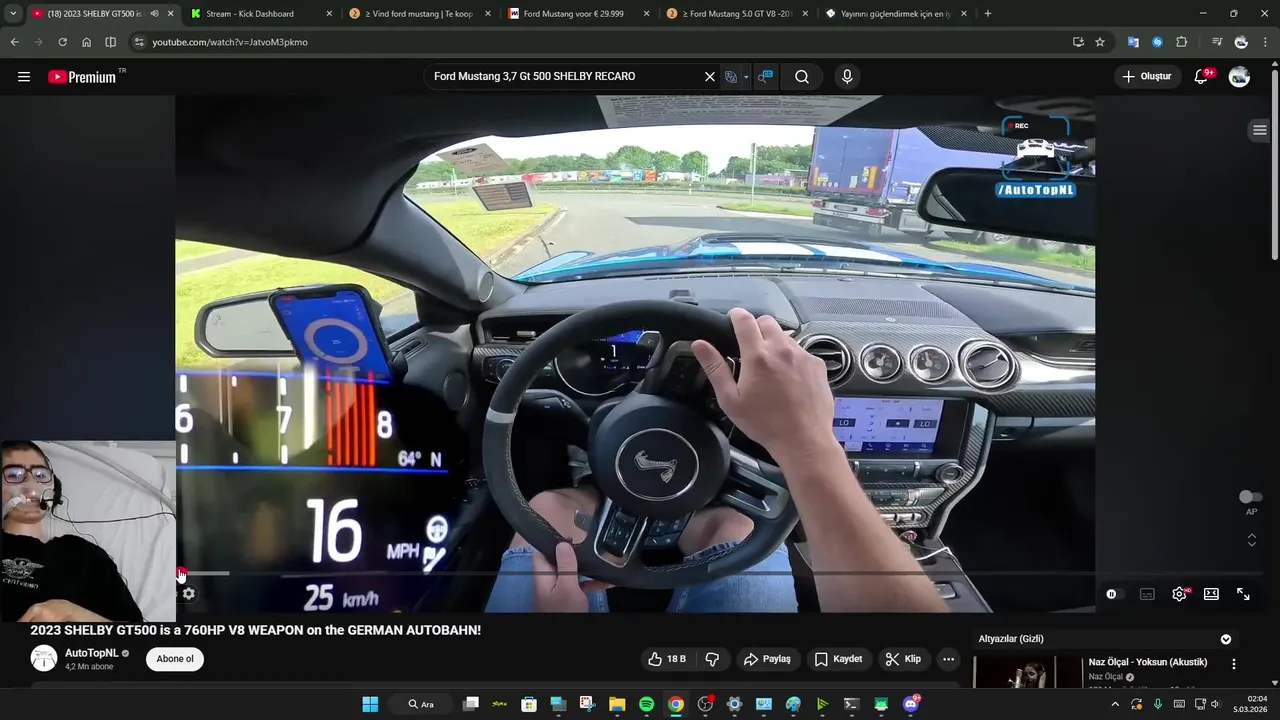Click the YouTube search input field
The image size is (1280, 720).
tap(565, 77)
